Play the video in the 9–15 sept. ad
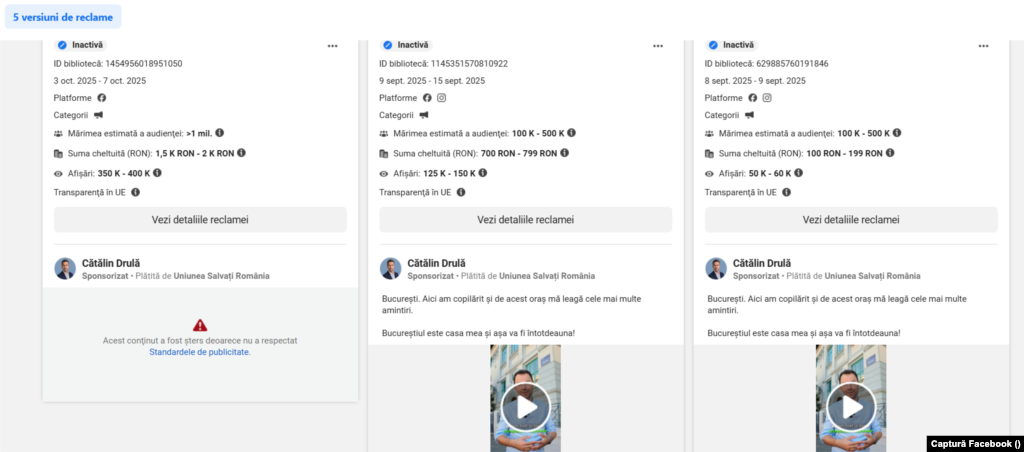Image resolution: width=1024 pixels, height=452 pixels. 525,405
